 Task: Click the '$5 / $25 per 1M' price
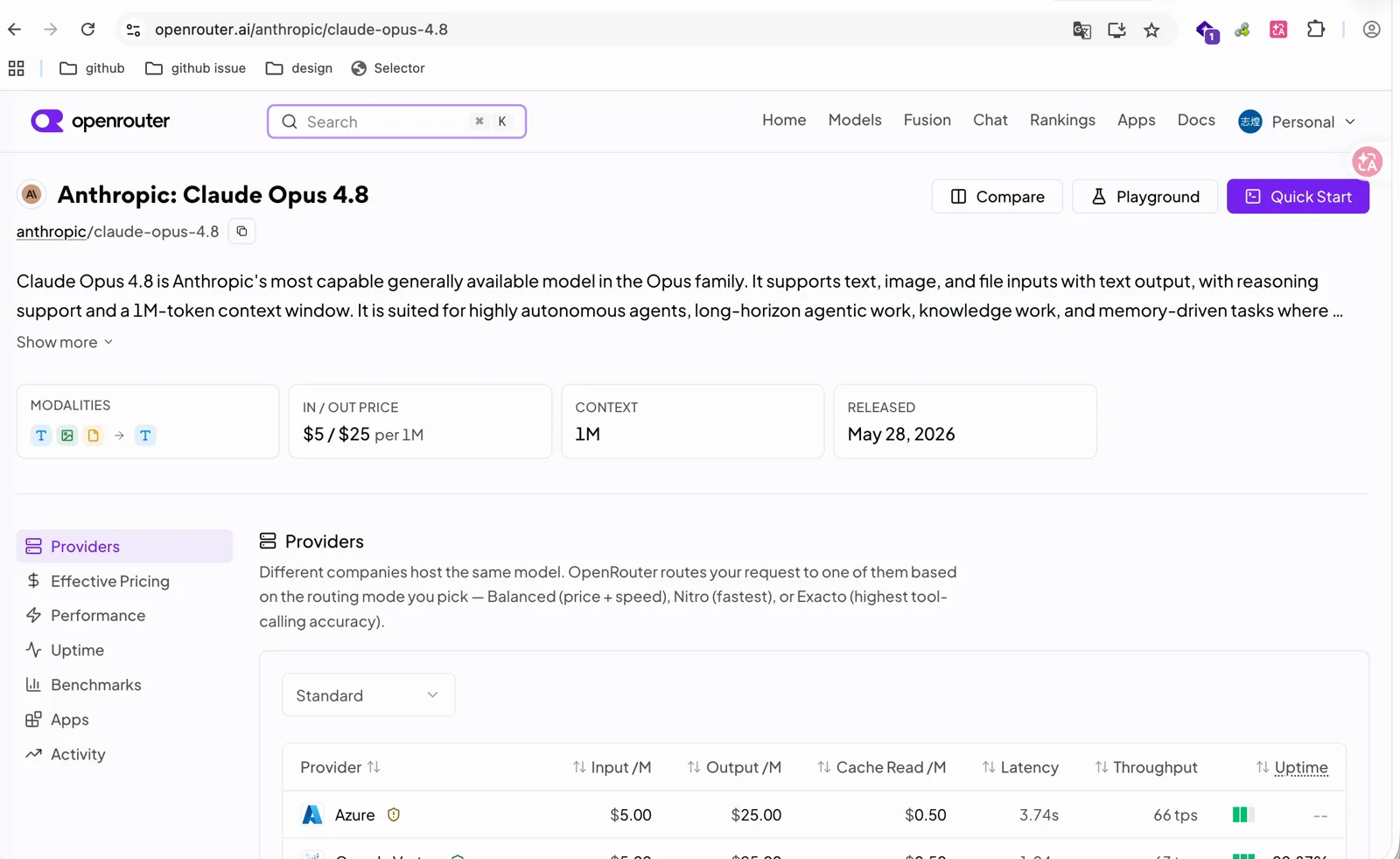(363, 435)
